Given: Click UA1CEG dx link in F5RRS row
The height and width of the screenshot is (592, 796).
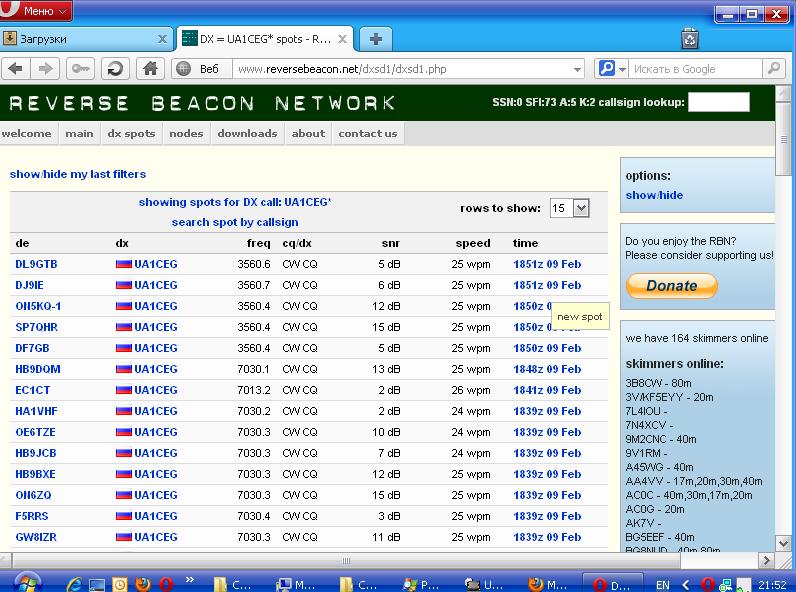Looking at the screenshot, I should pyautogui.click(x=156, y=516).
